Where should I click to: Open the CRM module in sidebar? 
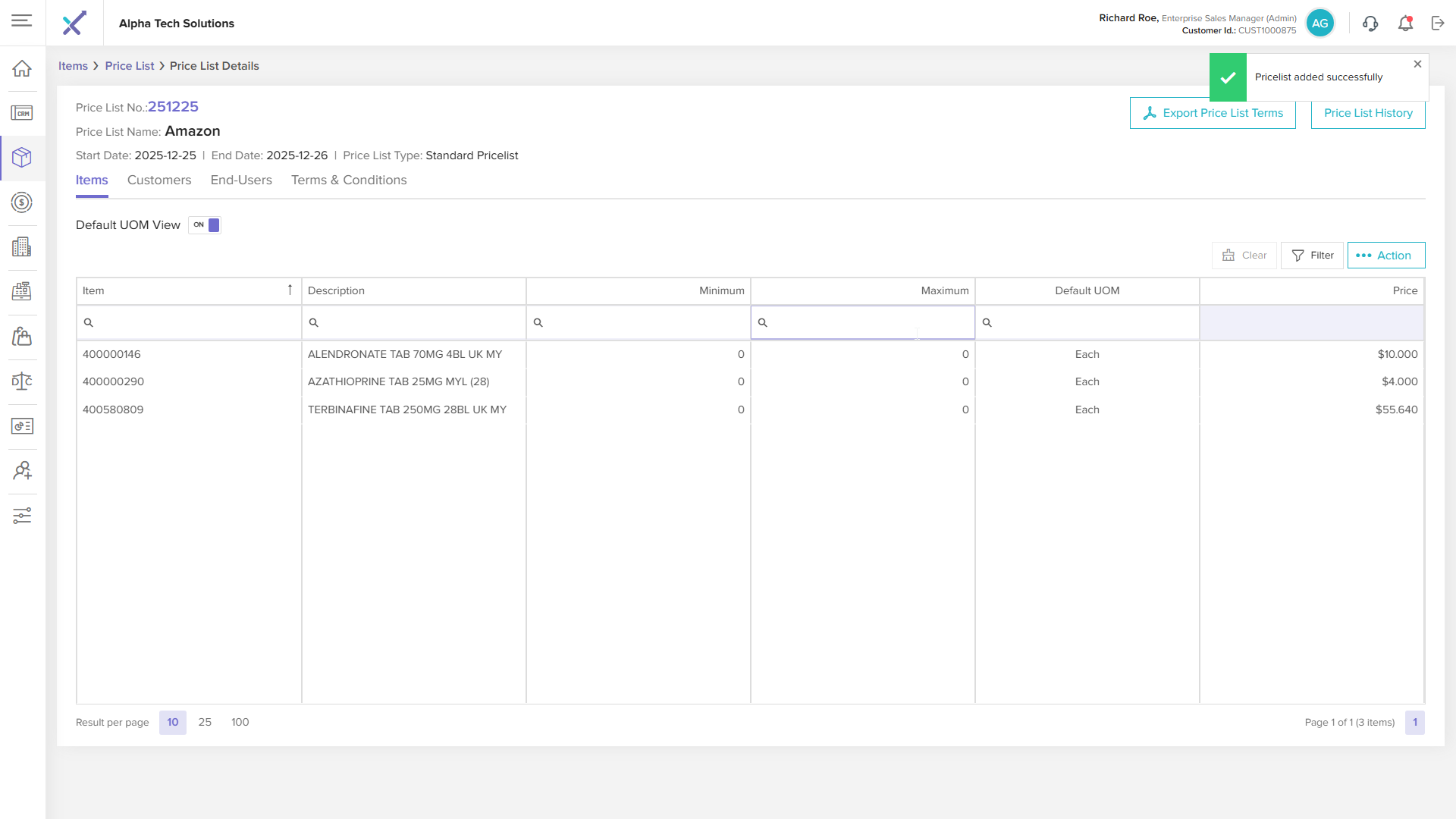point(22,113)
